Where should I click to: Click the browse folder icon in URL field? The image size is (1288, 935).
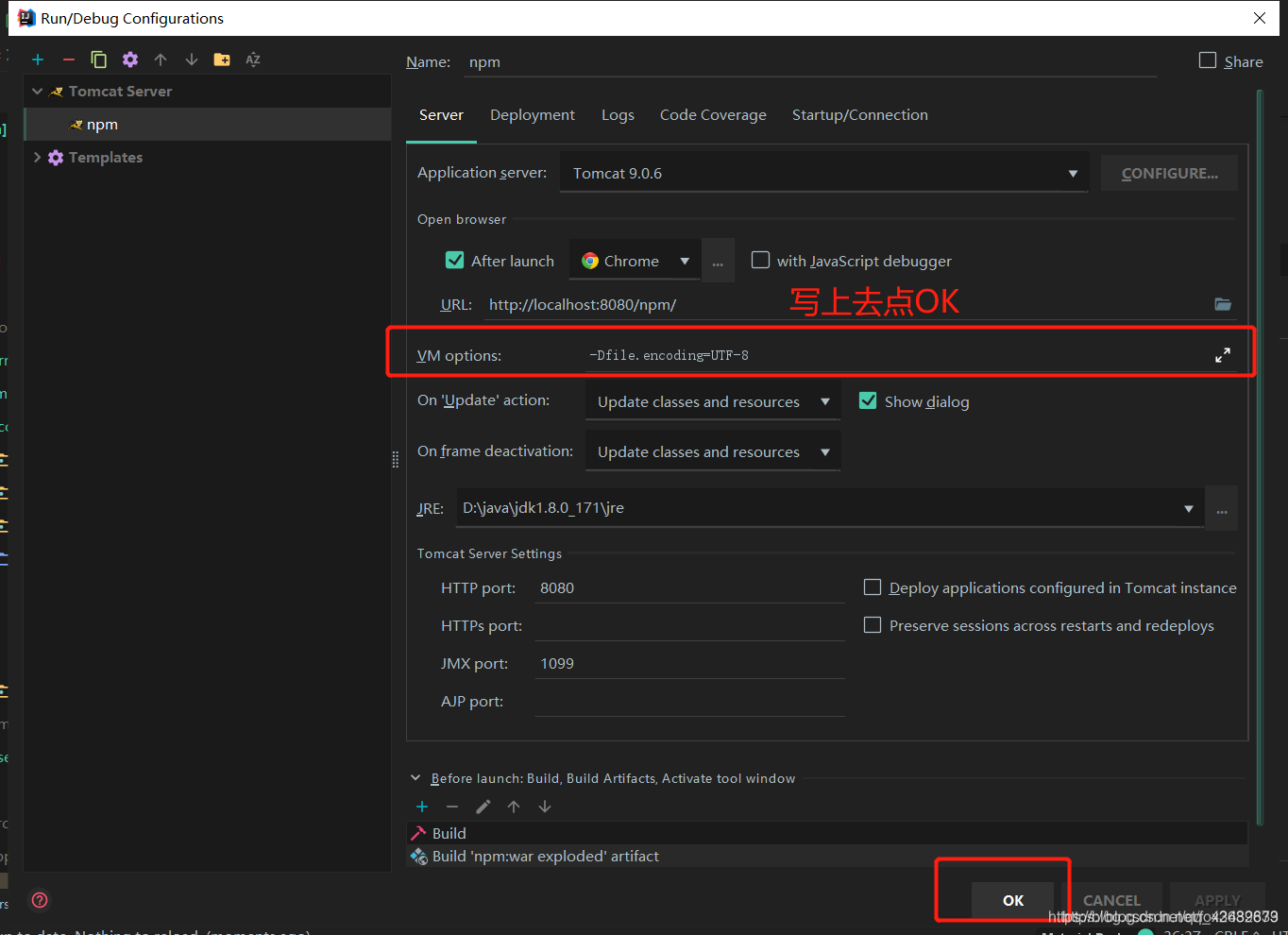tap(1223, 304)
